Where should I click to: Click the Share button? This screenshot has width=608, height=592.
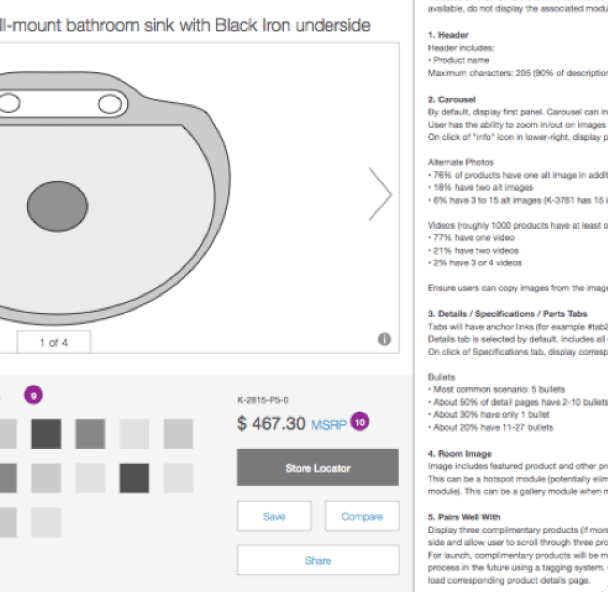pos(318,560)
